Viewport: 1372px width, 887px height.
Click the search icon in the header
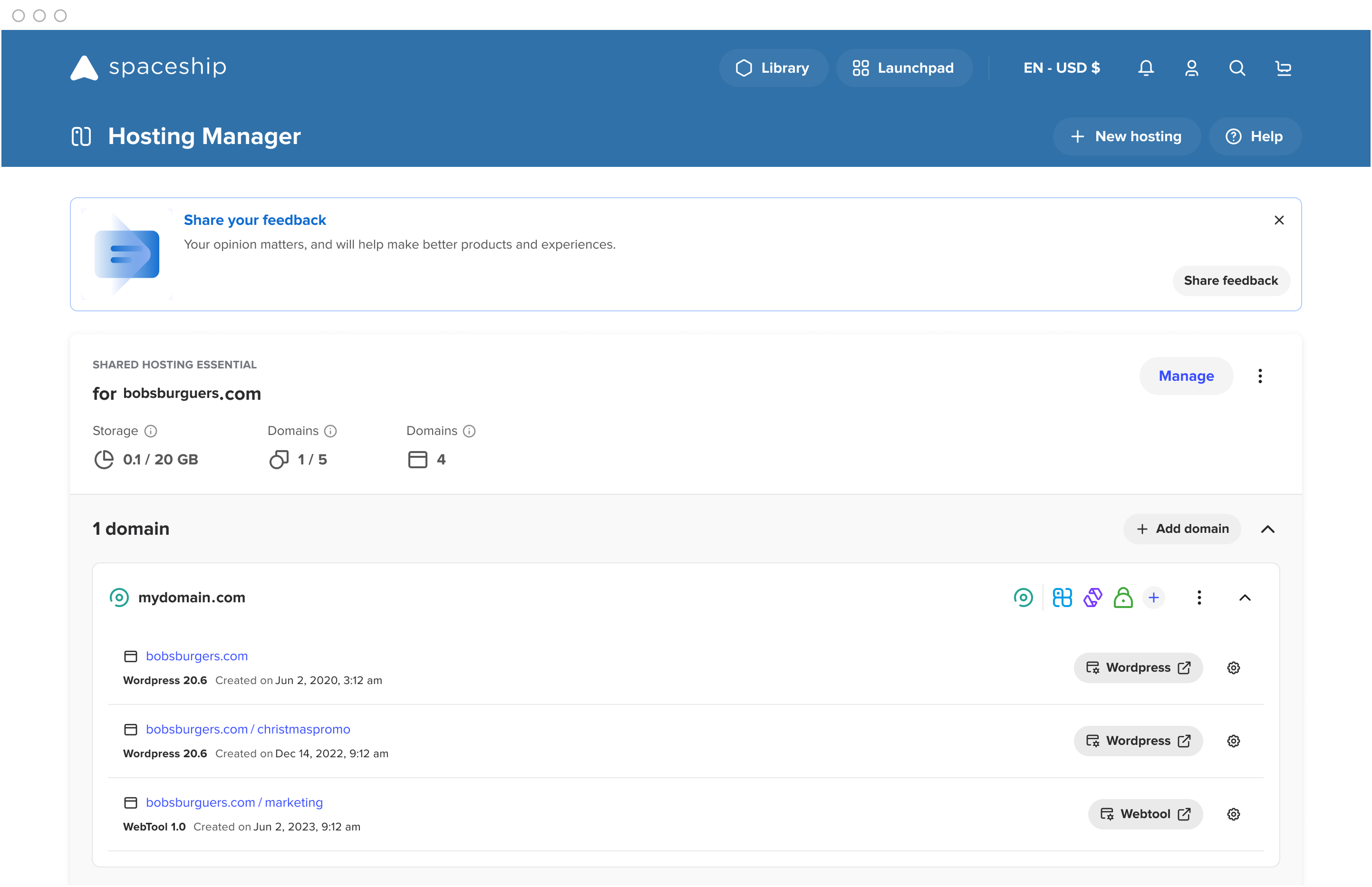pyautogui.click(x=1237, y=67)
